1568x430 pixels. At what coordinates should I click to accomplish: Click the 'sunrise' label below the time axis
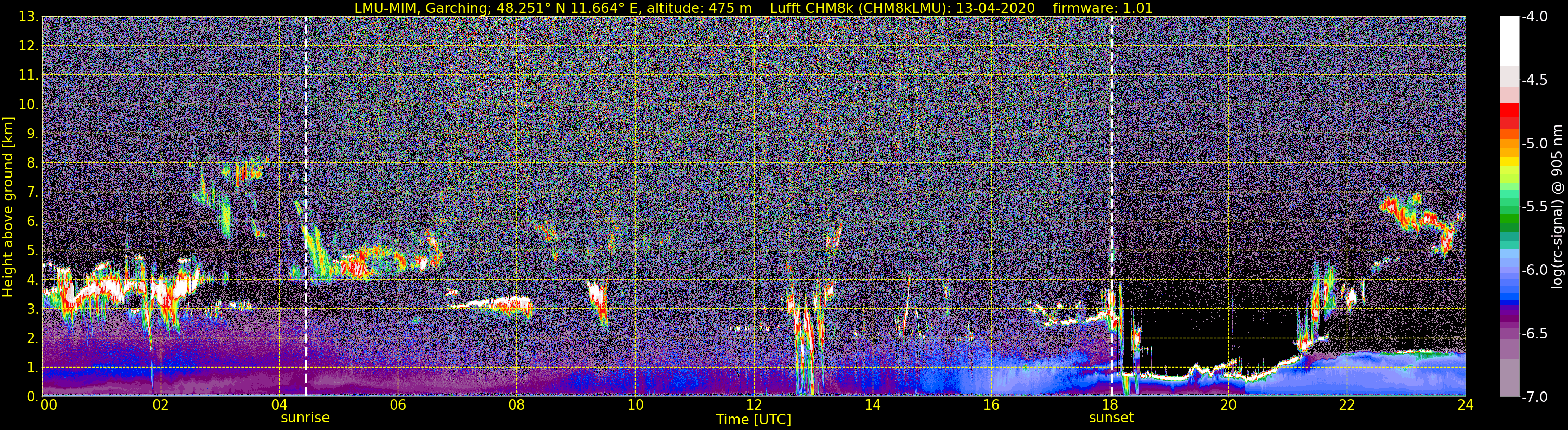click(x=305, y=418)
